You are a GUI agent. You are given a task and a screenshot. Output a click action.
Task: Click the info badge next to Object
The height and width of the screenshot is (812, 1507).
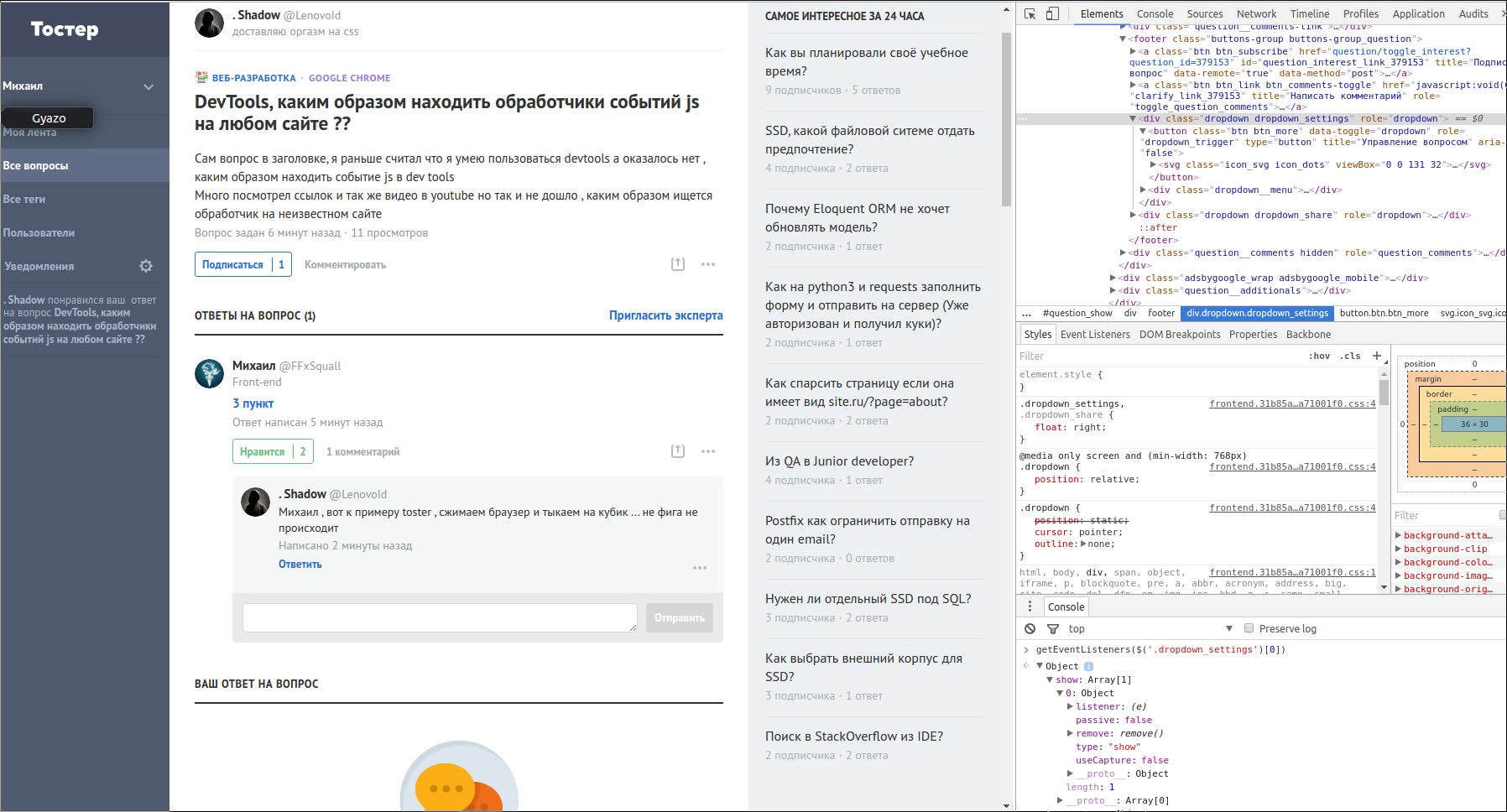1088,667
